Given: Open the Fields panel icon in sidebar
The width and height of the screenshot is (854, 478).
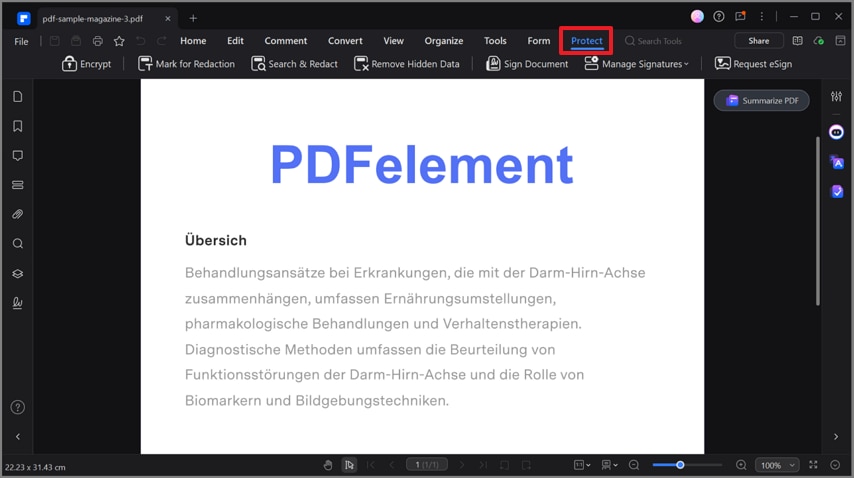Looking at the screenshot, I should click(17, 185).
